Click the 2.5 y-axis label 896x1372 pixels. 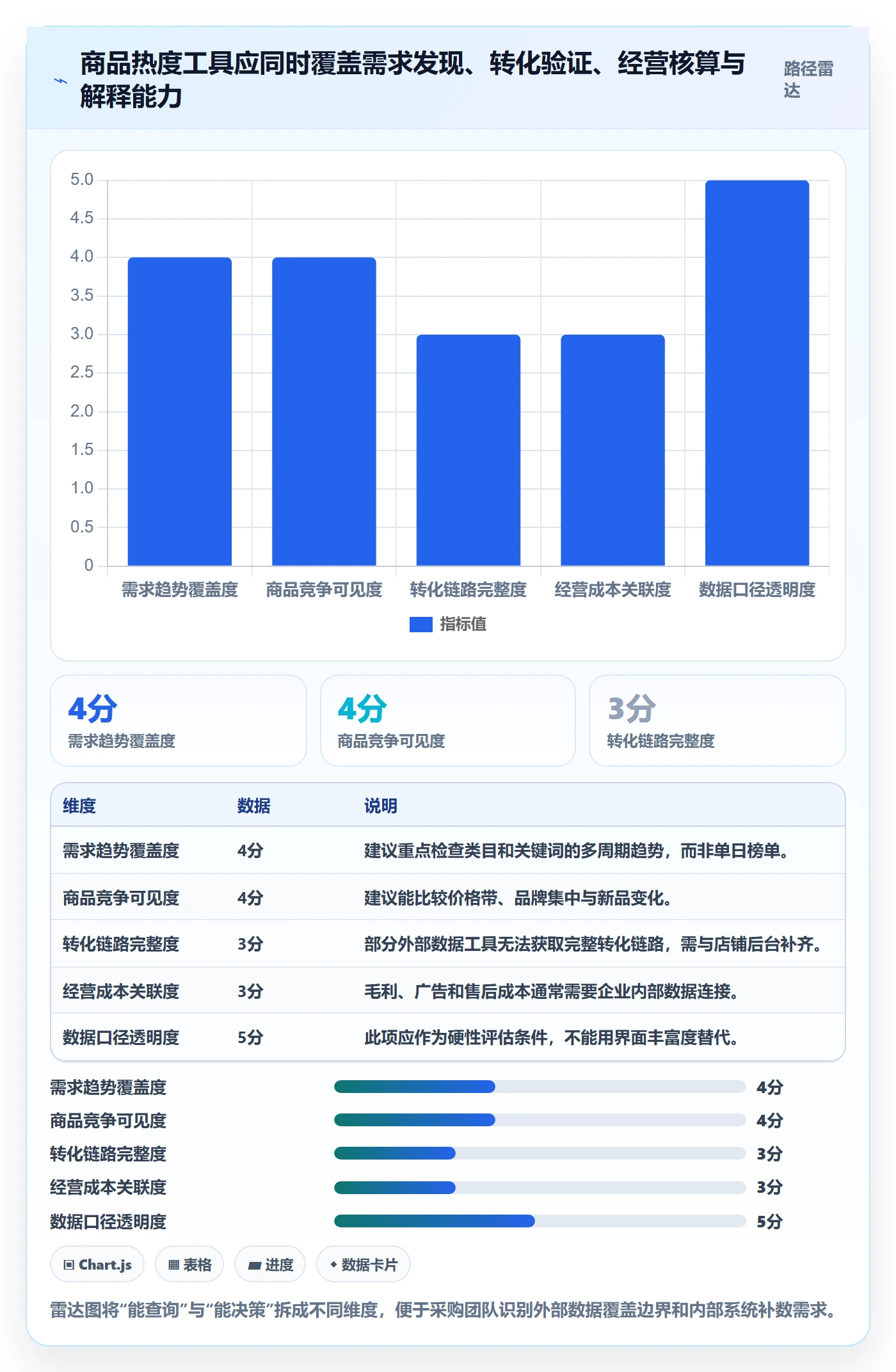coord(82,372)
